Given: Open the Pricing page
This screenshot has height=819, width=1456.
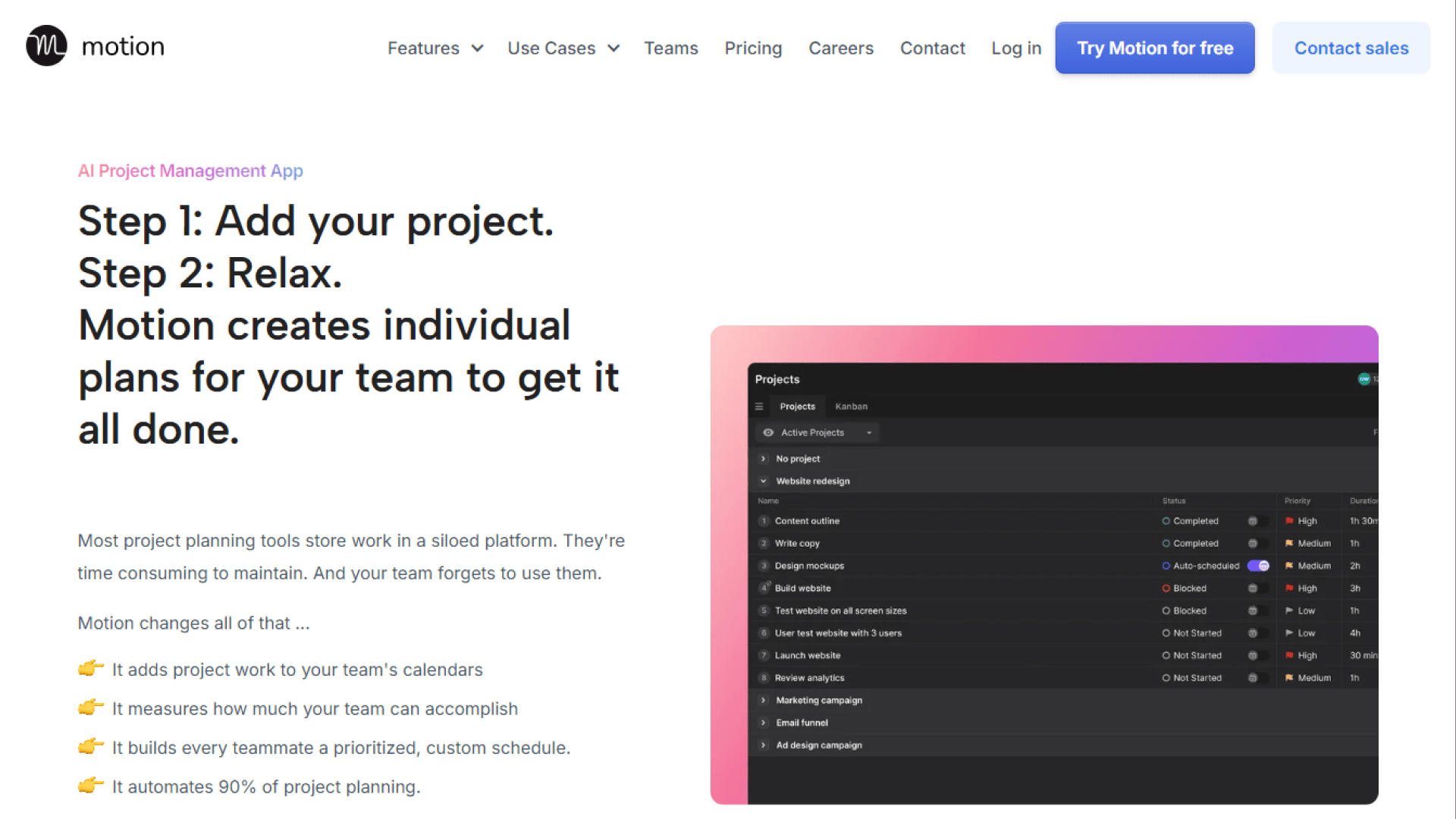Looking at the screenshot, I should (753, 48).
